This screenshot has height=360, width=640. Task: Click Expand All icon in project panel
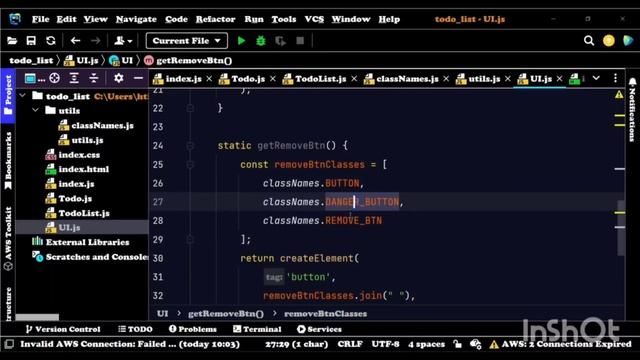point(74,78)
